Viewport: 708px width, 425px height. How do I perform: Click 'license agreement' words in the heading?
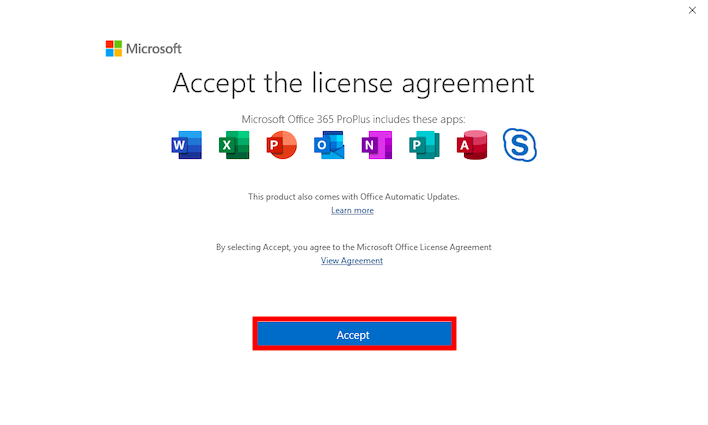(423, 84)
